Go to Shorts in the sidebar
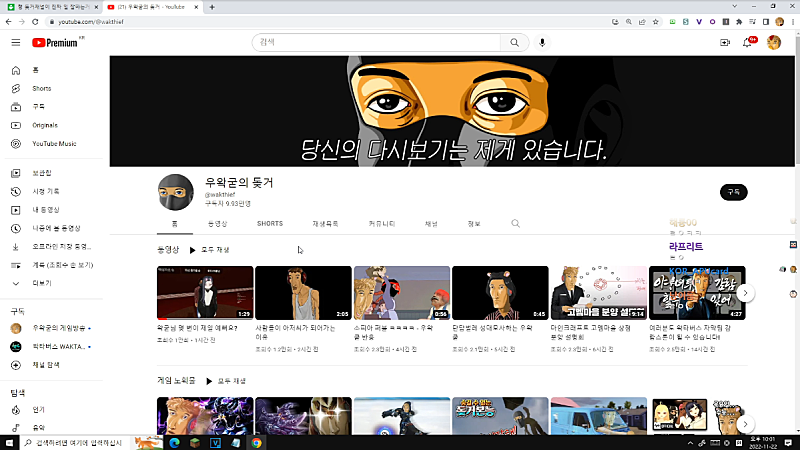The image size is (800, 450). 41,88
